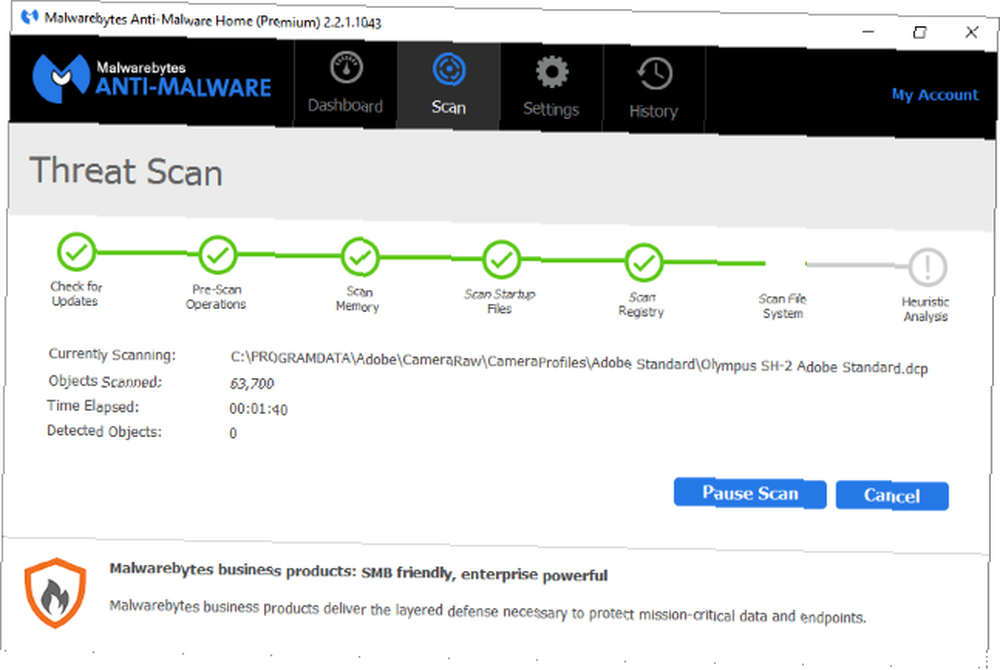
Task: Click the Detected Objects count 0
Action: pyautogui.click(x=233, y=433)
